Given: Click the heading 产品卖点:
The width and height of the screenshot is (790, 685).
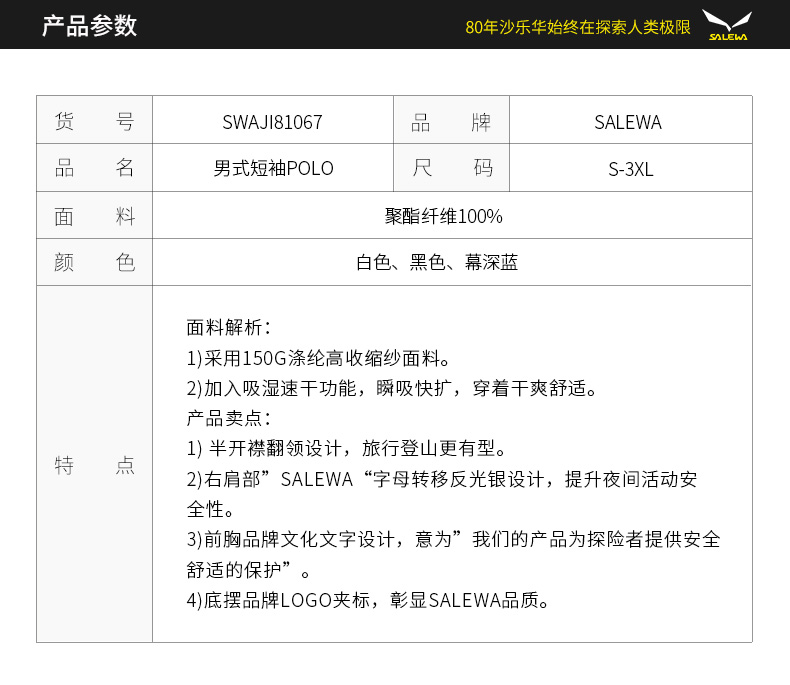Looking at the screenshot, I should [229, 418].
